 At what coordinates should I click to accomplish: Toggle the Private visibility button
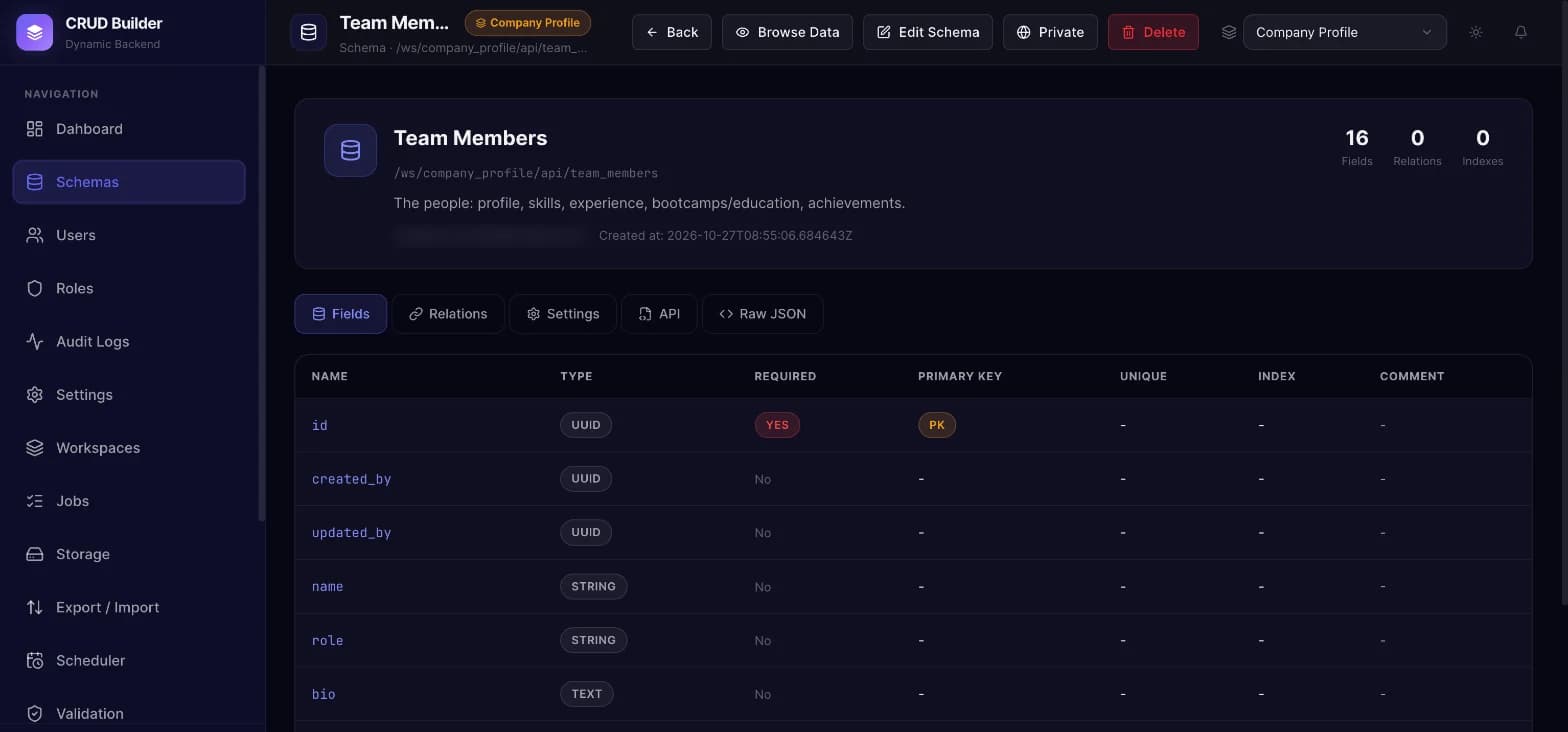click(1050, 32)
